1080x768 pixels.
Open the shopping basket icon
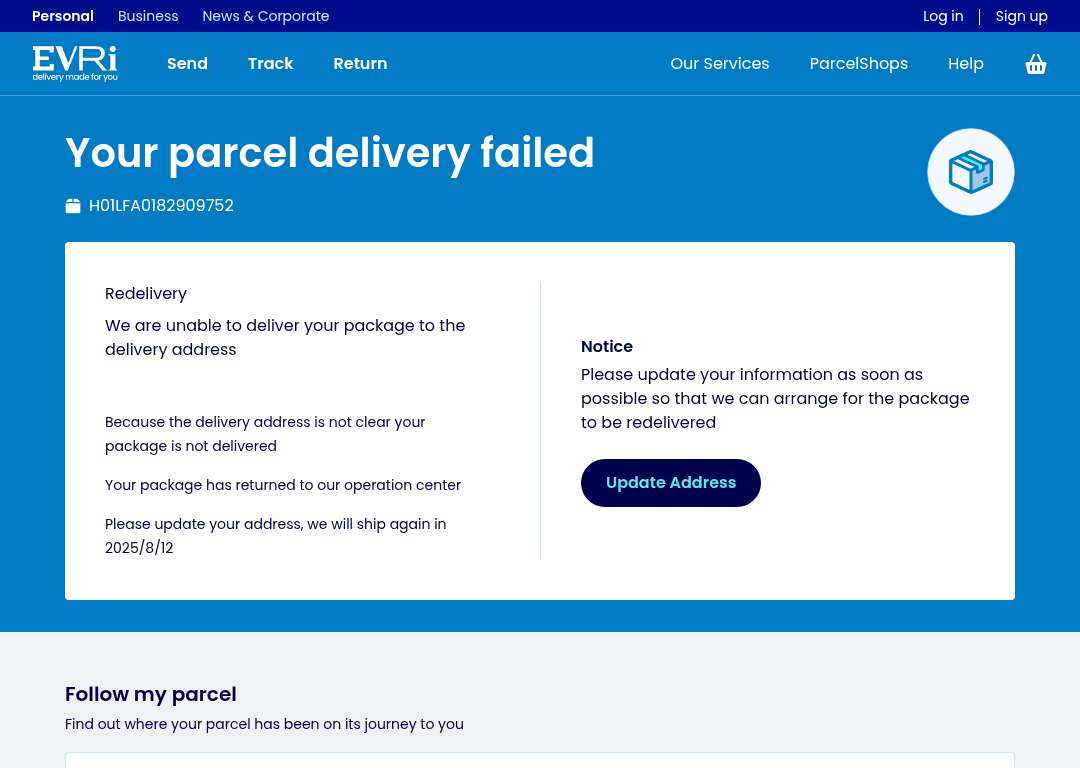coord(1035,64)
